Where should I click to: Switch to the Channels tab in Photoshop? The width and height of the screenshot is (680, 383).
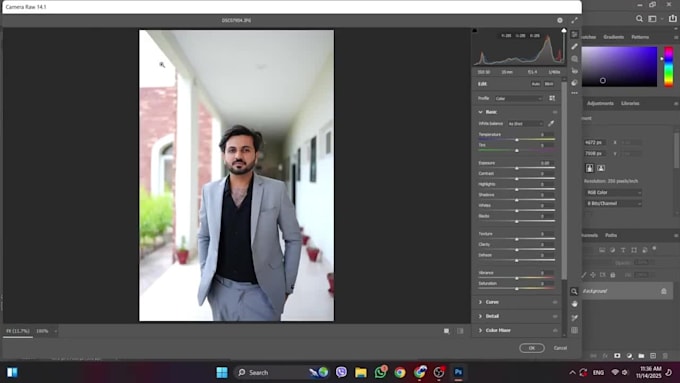pyautogui.click(x=590, y=235)
